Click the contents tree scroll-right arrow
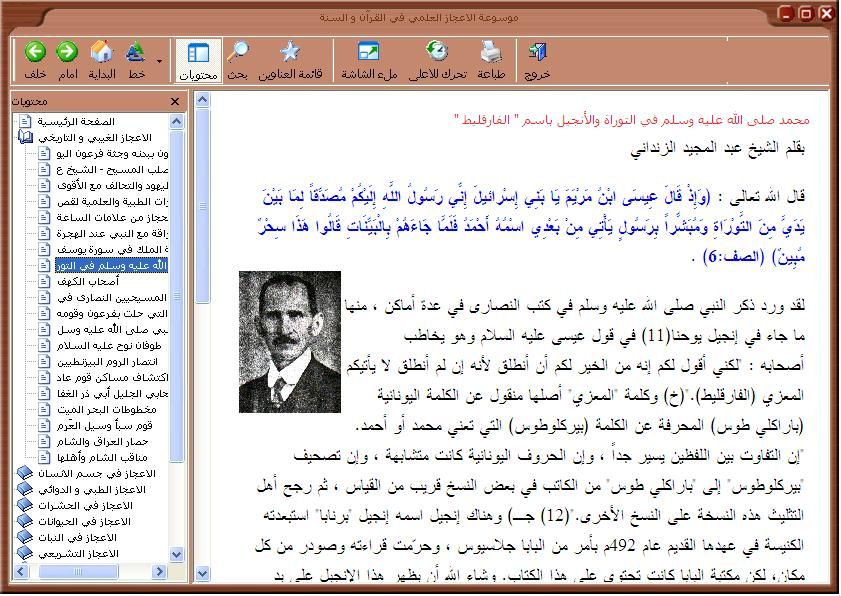The height and width of the screenshot is (596, 841). 159,572
